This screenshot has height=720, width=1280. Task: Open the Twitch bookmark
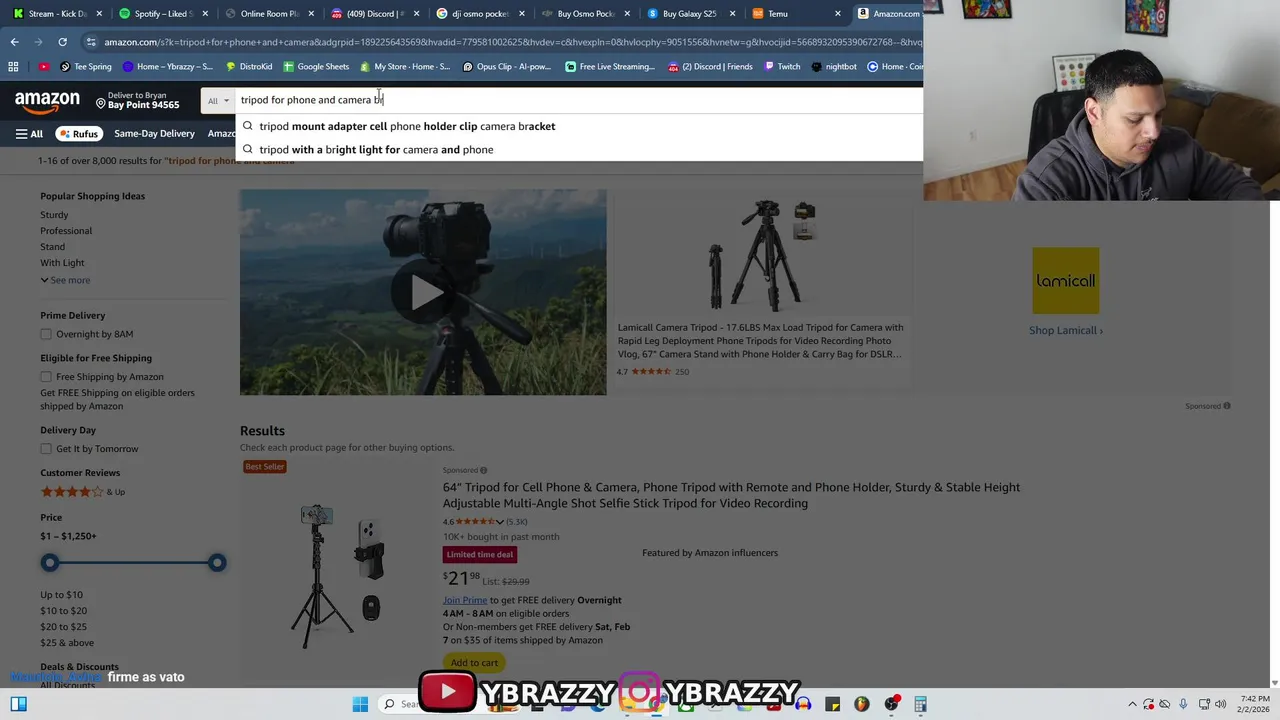(782, 67)
